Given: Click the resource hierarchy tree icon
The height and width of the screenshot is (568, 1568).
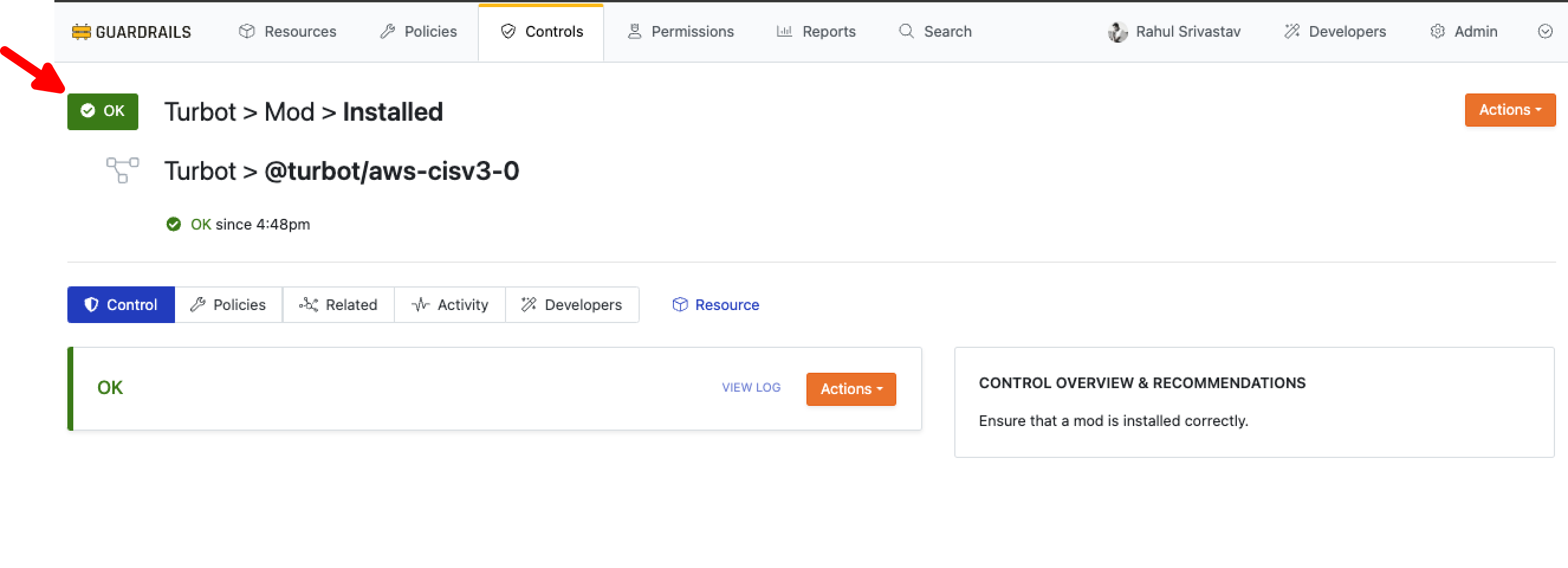Looking at the screenshot, I should (122, 170).
